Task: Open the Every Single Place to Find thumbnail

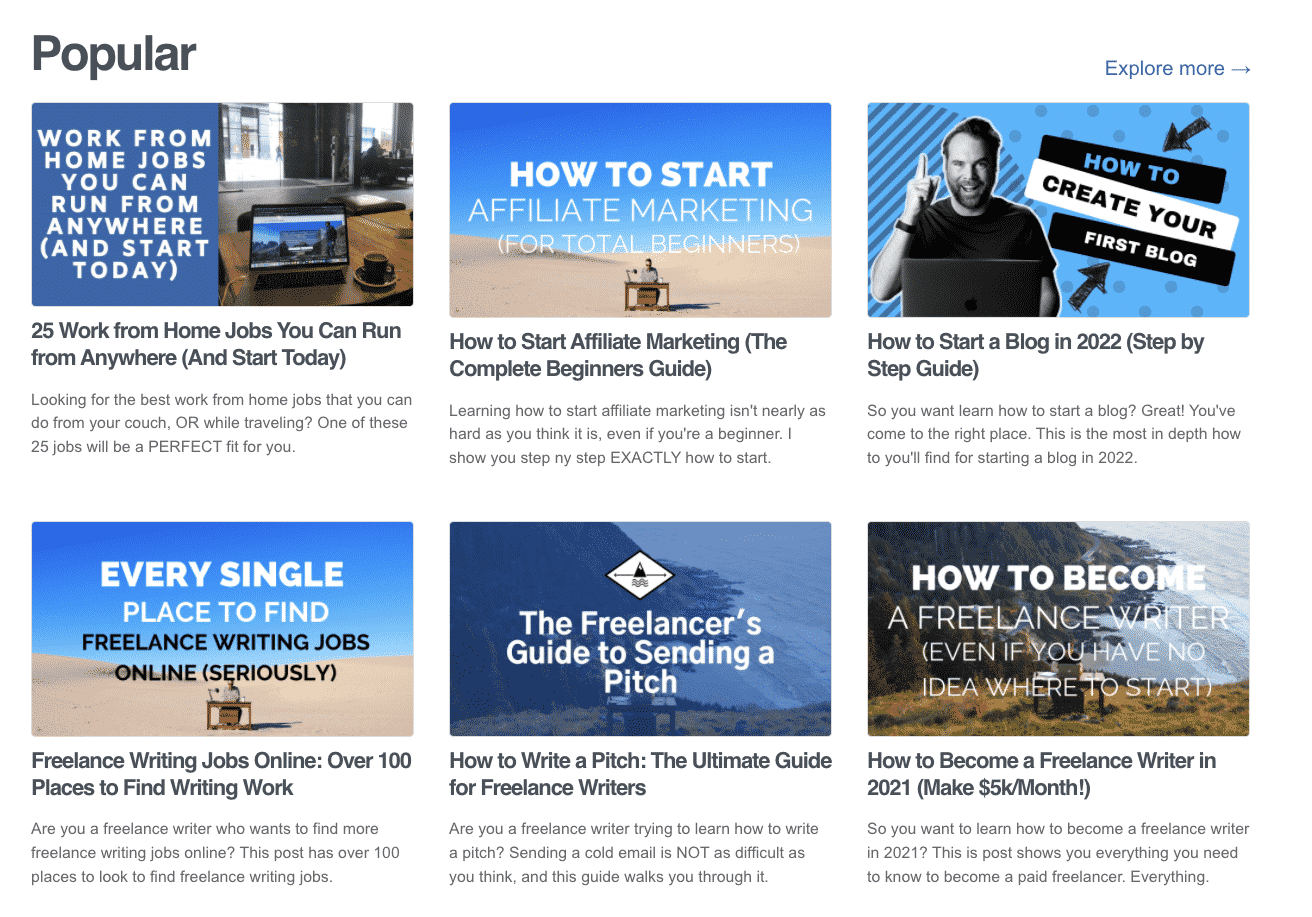Action: tap(222, 629)
